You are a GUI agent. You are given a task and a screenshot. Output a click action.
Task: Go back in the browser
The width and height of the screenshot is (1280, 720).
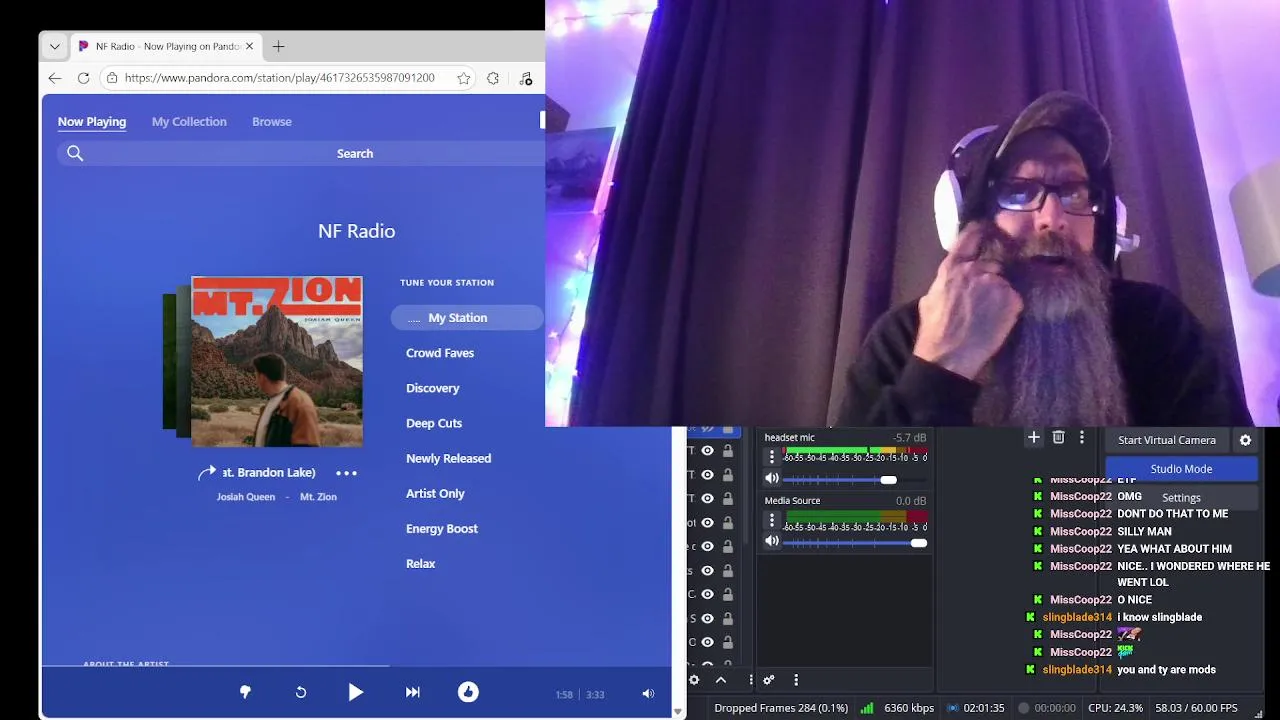click(x=55, y=78)
